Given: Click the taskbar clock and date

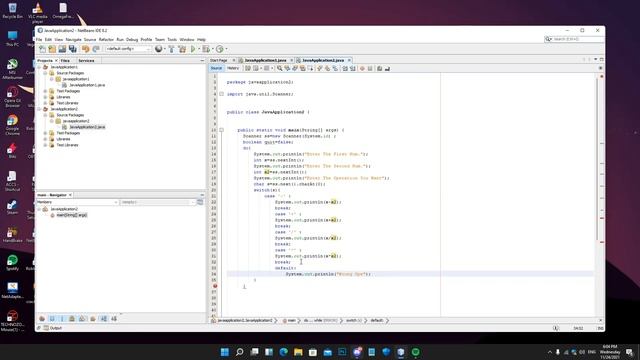Looking at the screenshot, I should 610,352.
